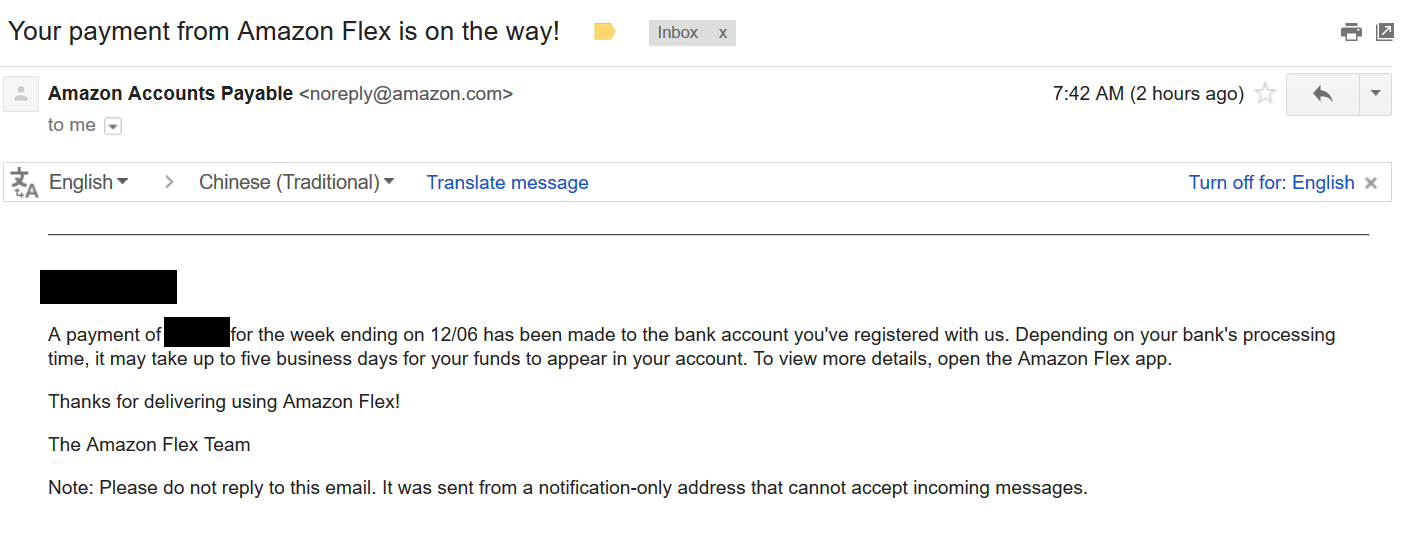Show details with the arrow beside "to me"
Image resolution: width=1417 pixels, height=545 pixels.
click(x=113, y=126)
